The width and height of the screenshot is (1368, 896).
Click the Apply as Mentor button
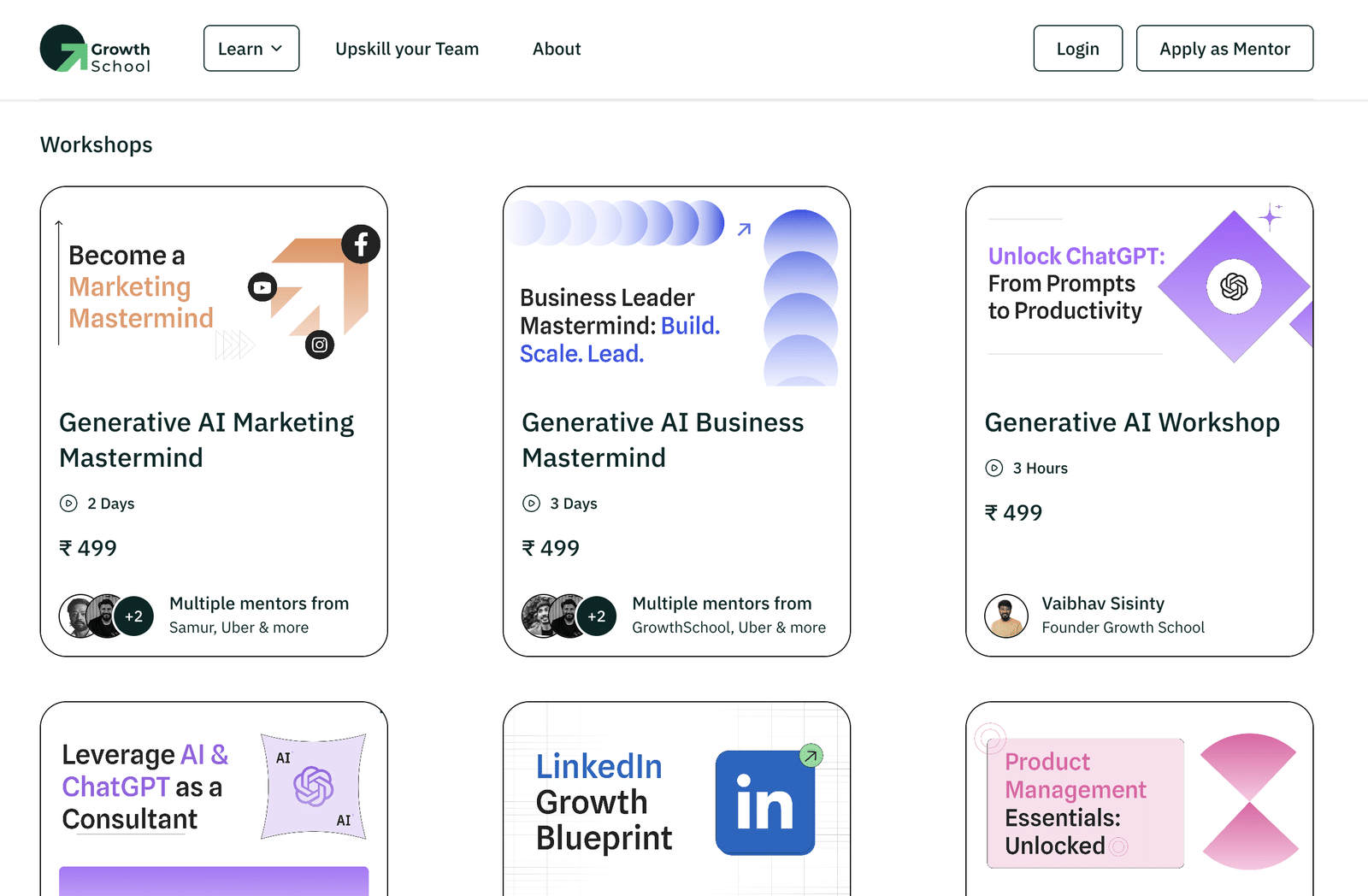[1224, 49]
